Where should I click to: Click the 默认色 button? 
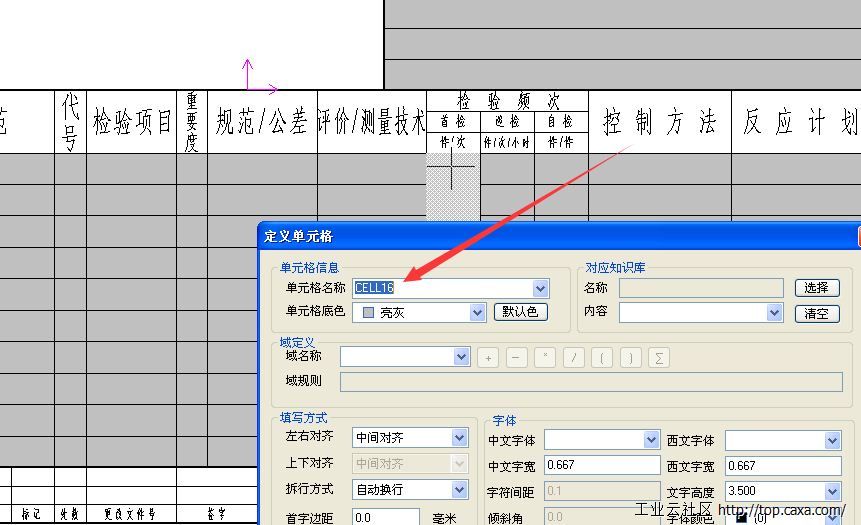click(521, 312)
